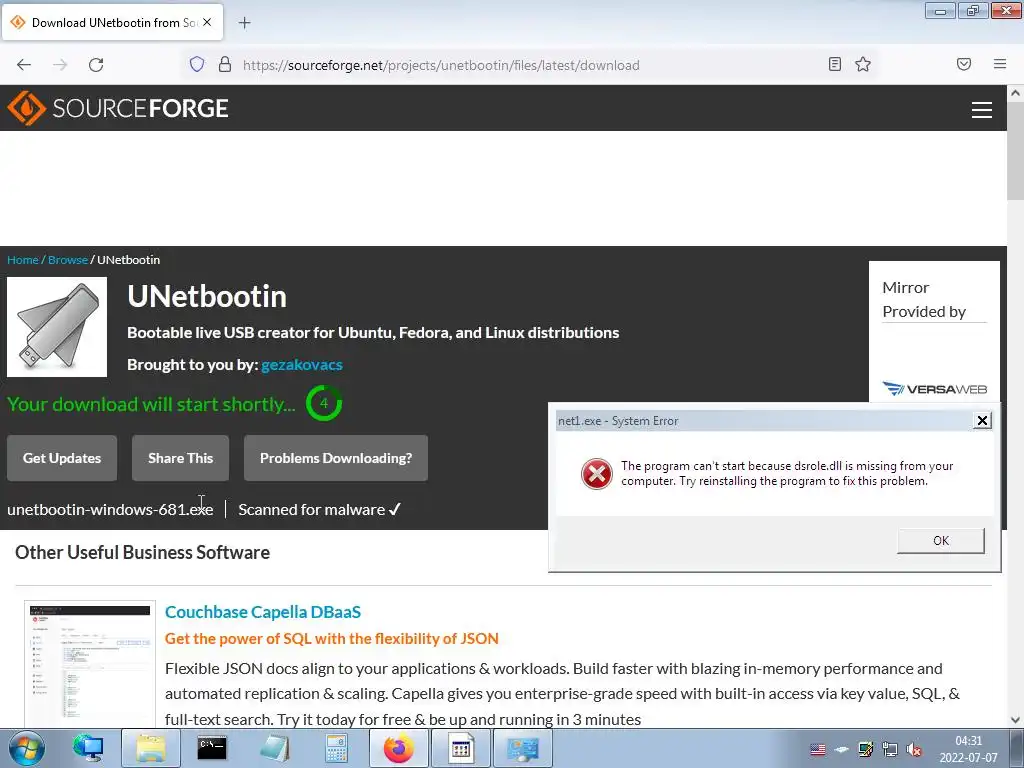Click the Share This button
The image size is (1024, 768).
(180, 458)
